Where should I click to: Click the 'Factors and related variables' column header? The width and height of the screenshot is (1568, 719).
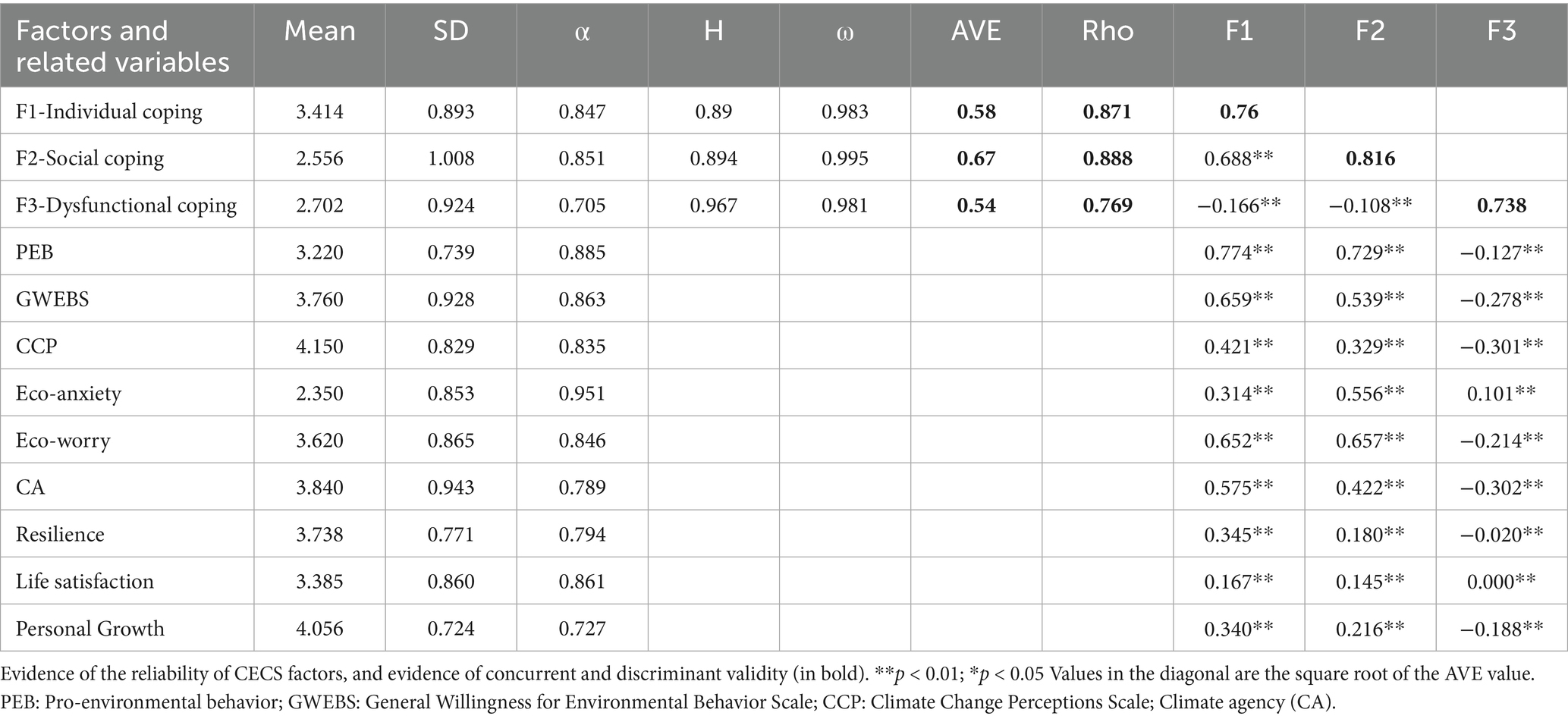click(x=122, y=46)
